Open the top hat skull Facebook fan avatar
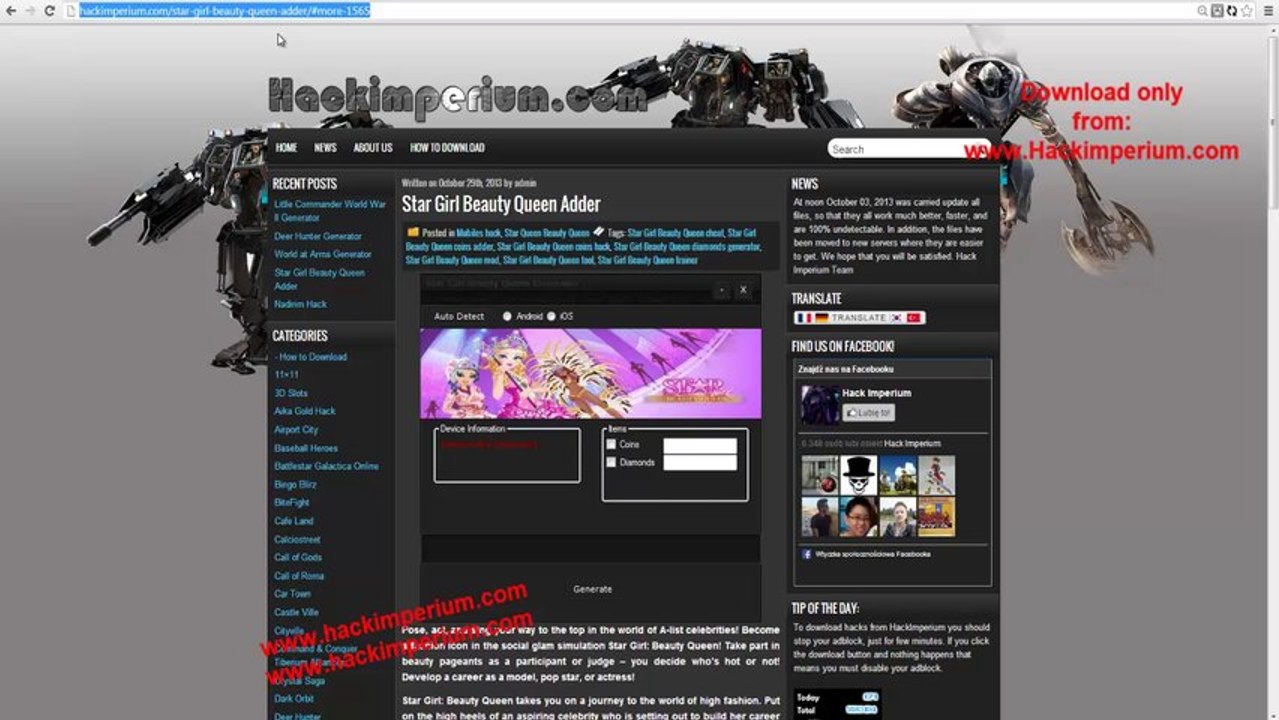 click(x=859, y=475)
